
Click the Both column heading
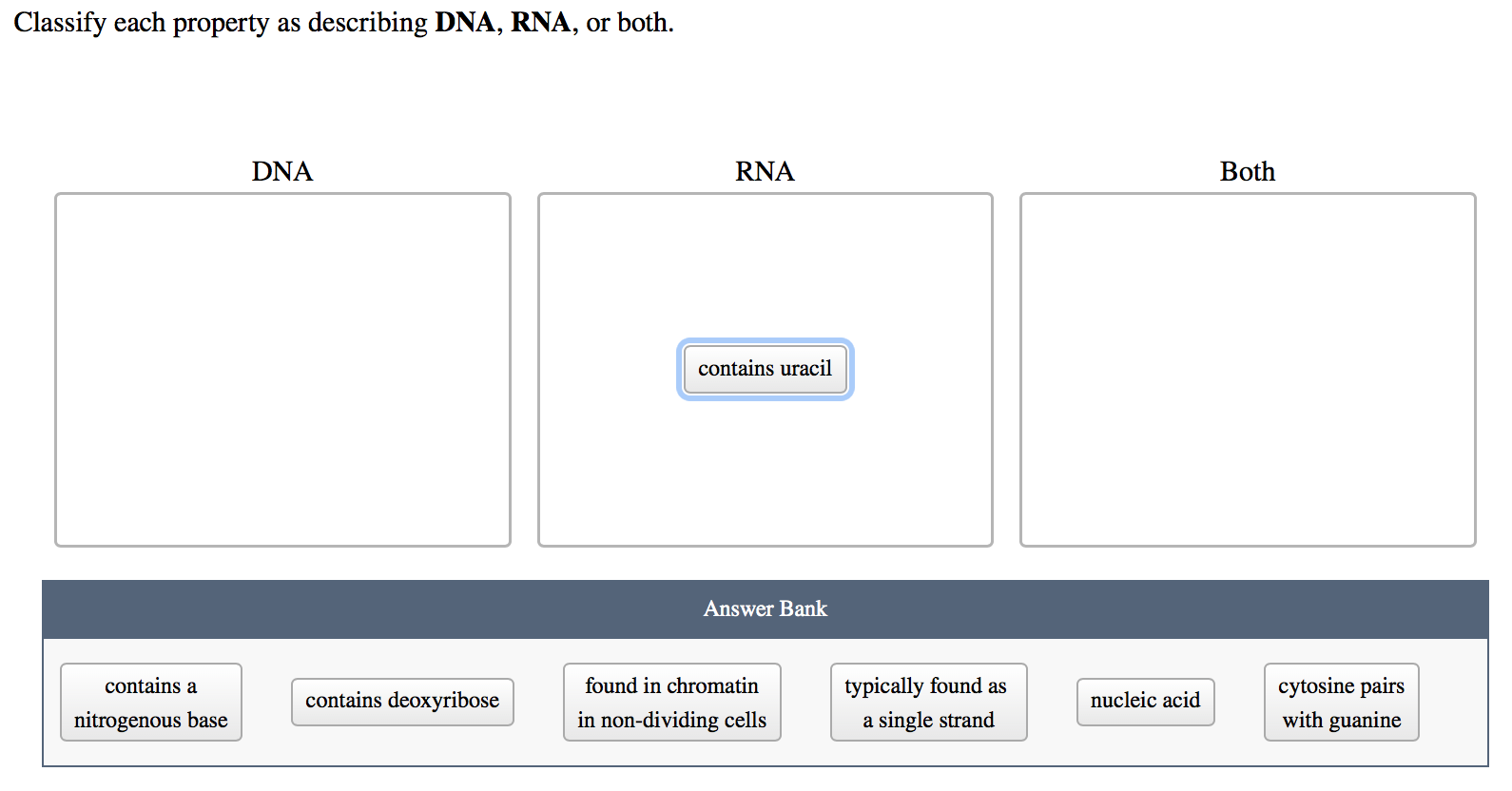pyautogui.click(x=1247, y=172)
